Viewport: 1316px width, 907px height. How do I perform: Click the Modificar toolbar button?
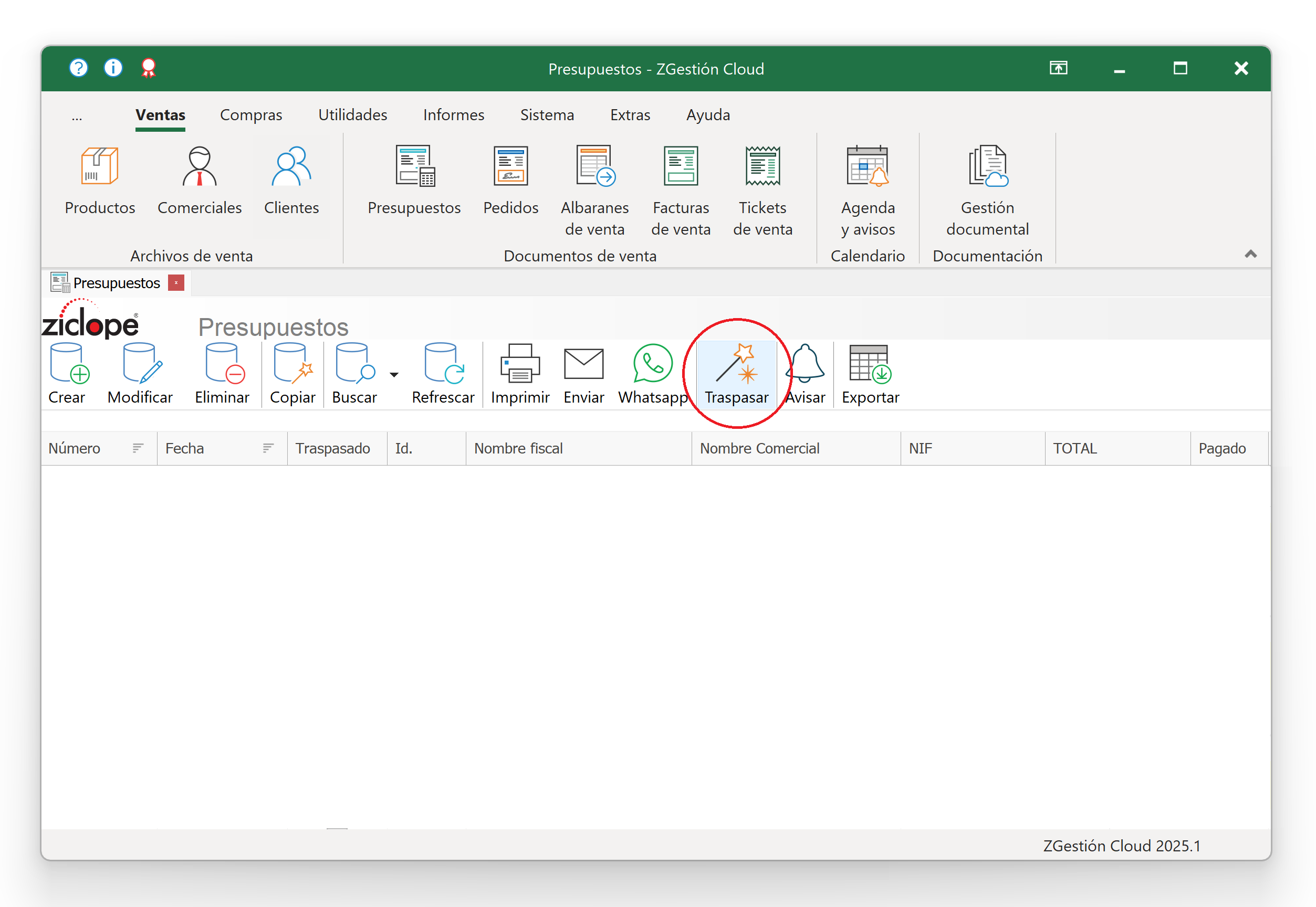click(140, 374)
